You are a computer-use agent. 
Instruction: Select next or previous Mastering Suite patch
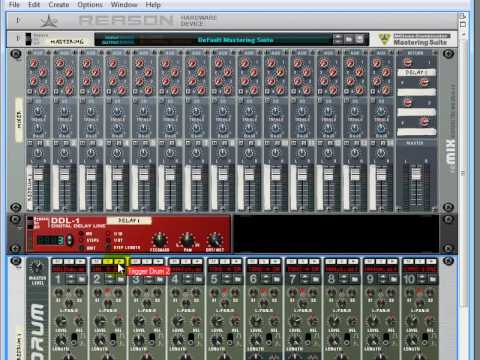[x=338, y=39]
